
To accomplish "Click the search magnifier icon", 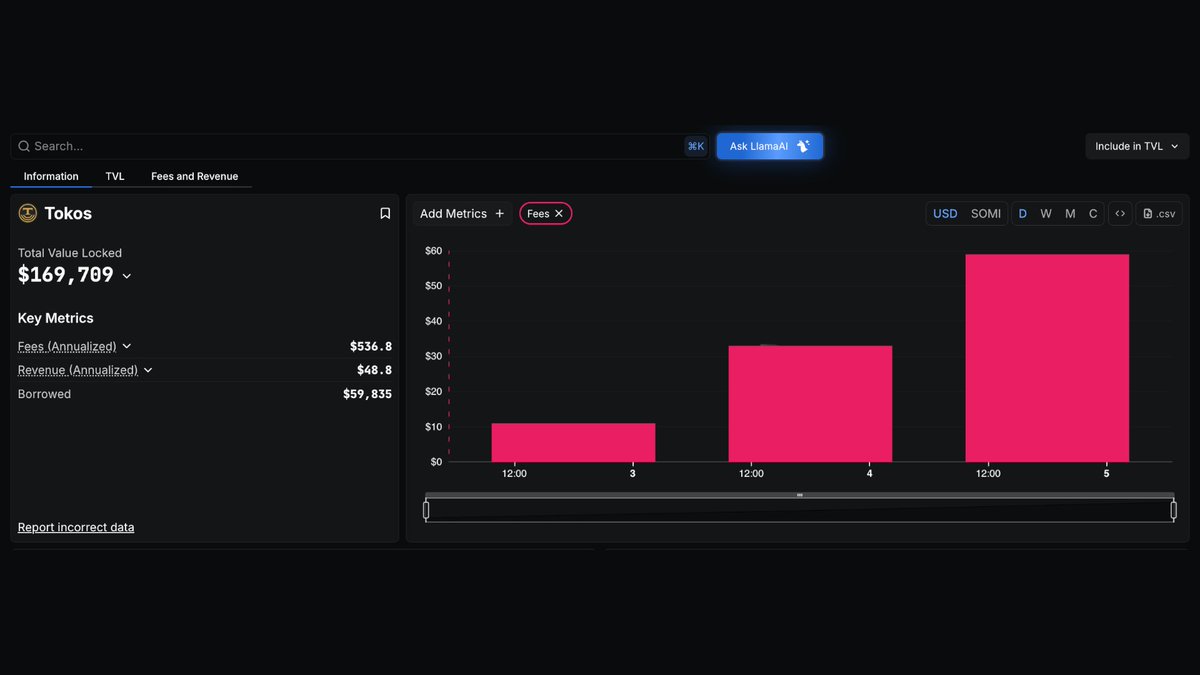I will 24,146.
